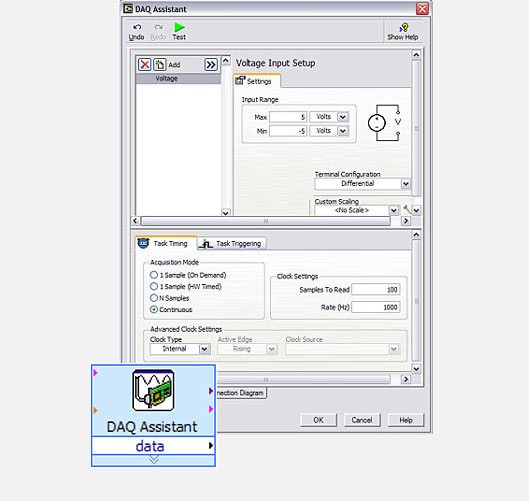Image resolution: width=529 pixels, height=501 pixels.
Task: Click the voltage source diagram graphic
Action: (x=385, y=123)
